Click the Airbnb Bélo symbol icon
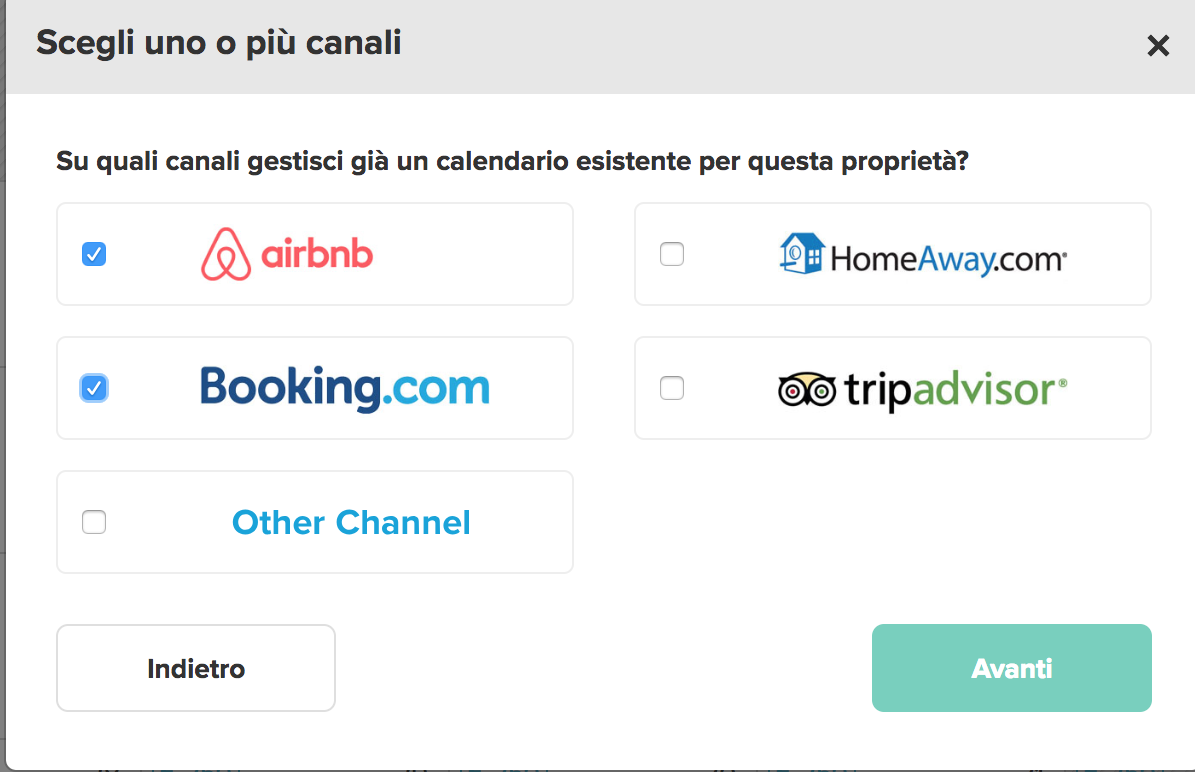 pos(226,254)
